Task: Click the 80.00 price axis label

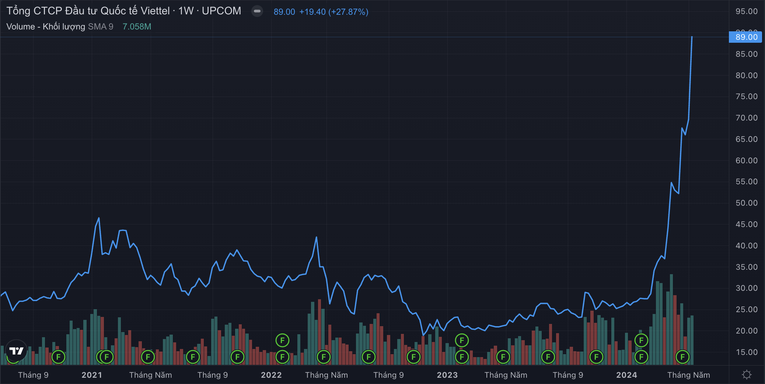Action: 746,75
